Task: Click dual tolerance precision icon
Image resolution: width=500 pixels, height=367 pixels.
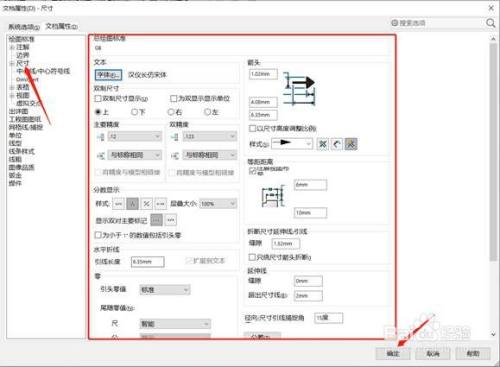Action: pos(174,155)
